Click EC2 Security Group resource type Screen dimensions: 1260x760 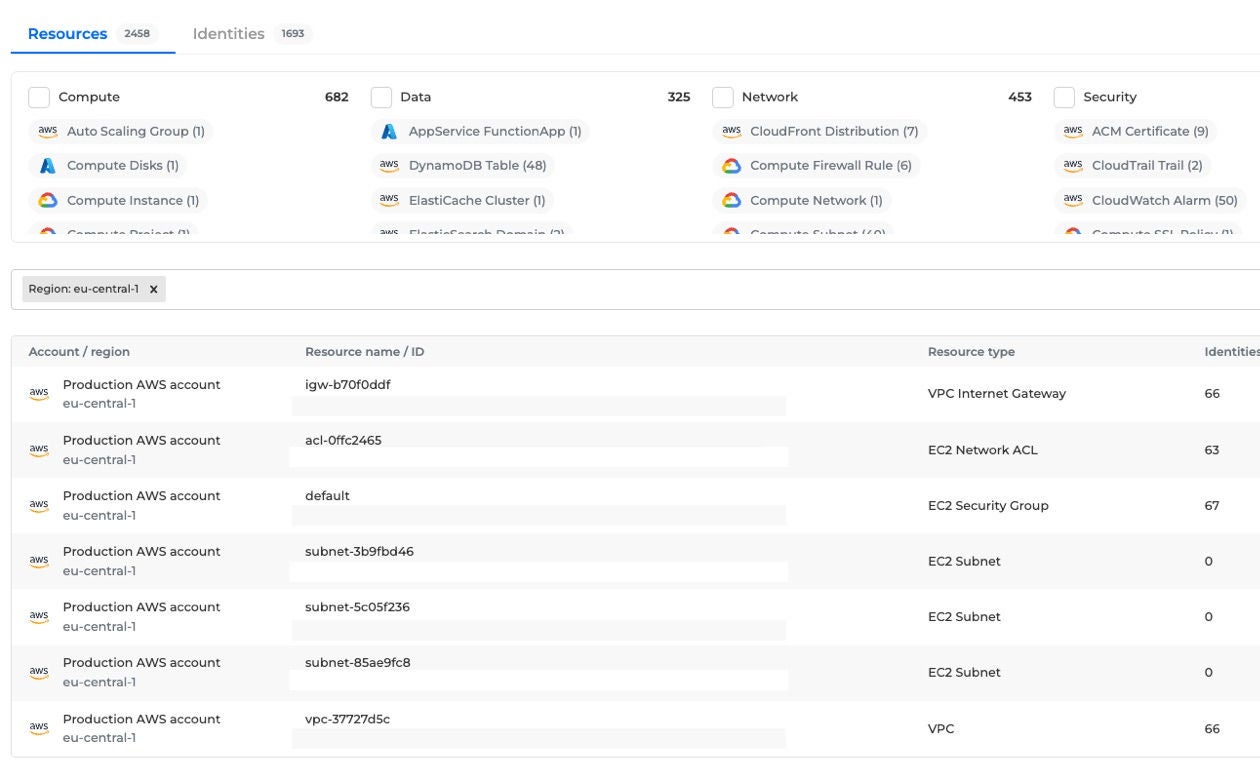click(x=988, y=506)
